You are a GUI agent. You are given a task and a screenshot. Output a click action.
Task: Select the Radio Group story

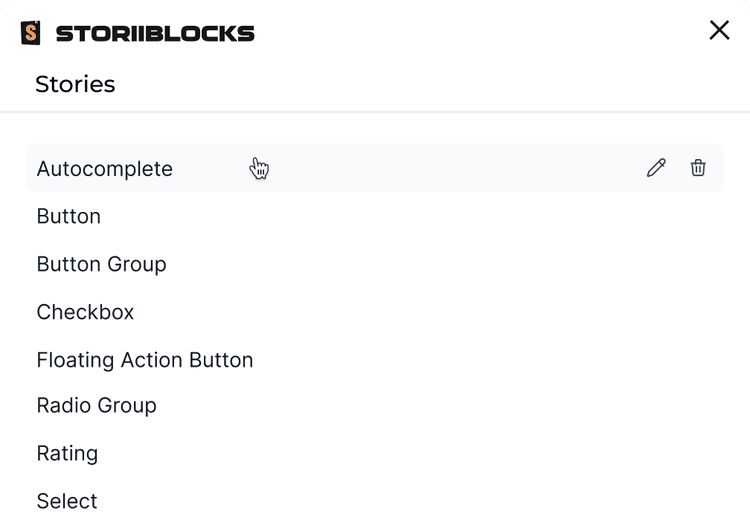coord(96,405)
